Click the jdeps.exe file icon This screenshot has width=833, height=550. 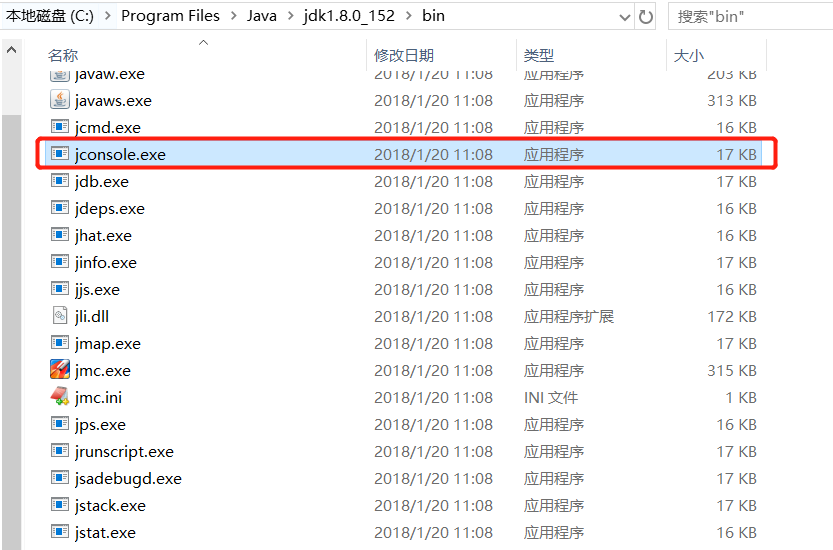(60, 207)
